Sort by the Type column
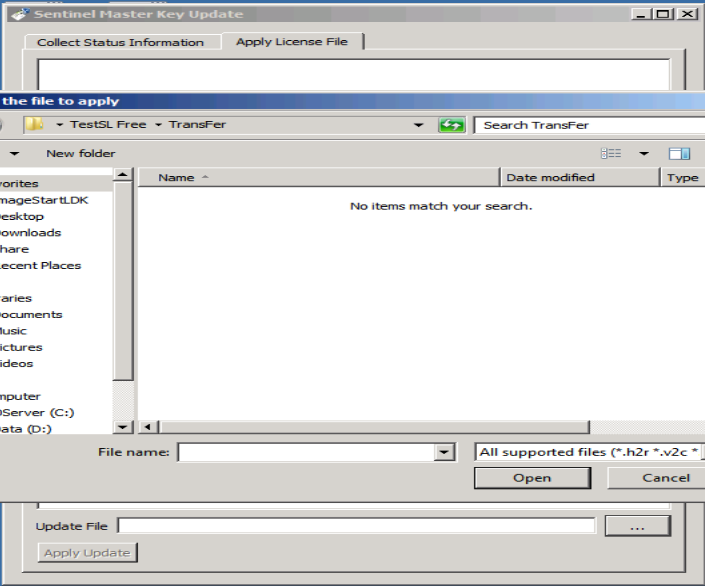 click(x=683, y=177)
